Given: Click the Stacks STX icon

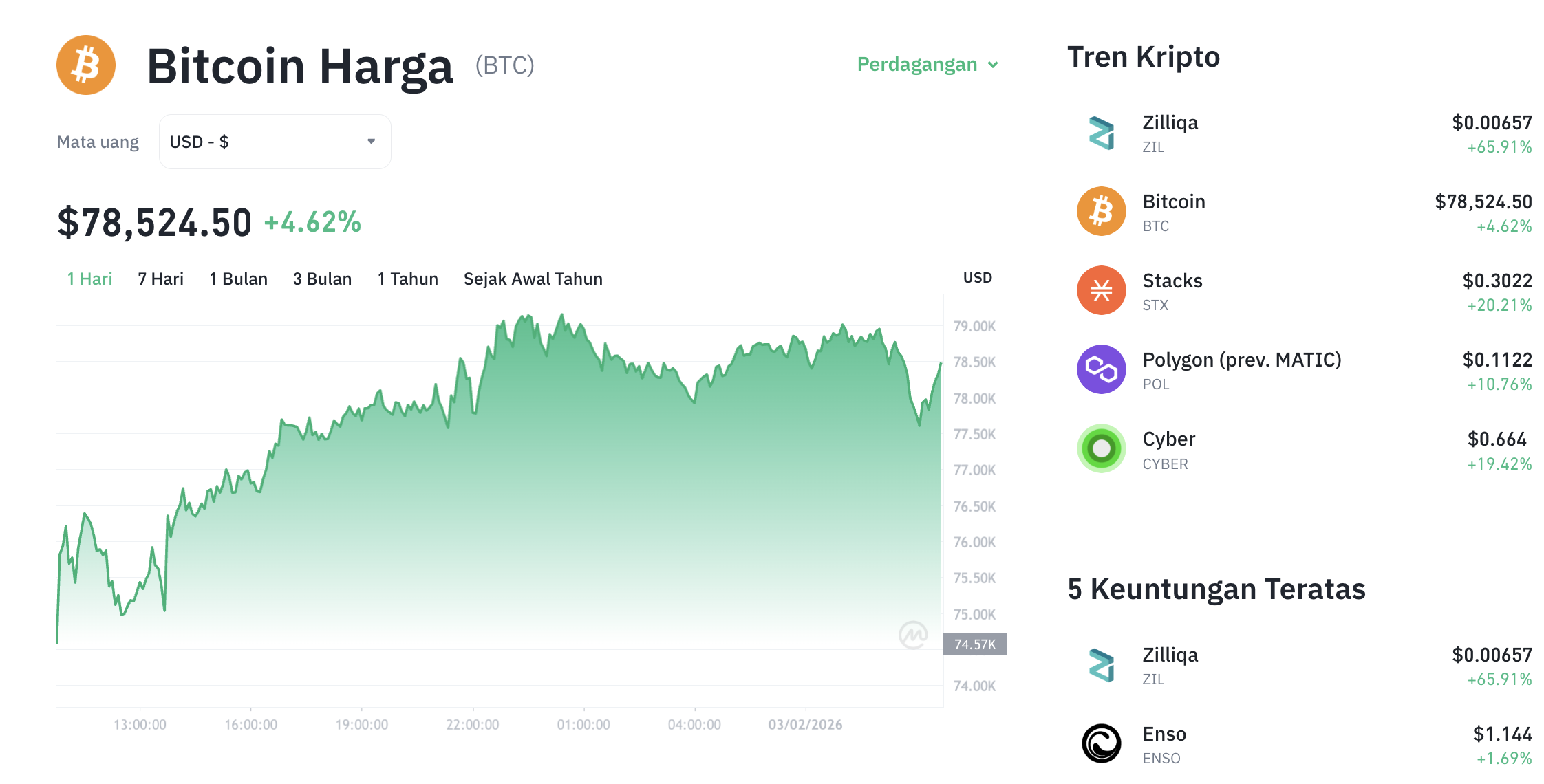Looking at the screenshot, I should click(1100, 290).
